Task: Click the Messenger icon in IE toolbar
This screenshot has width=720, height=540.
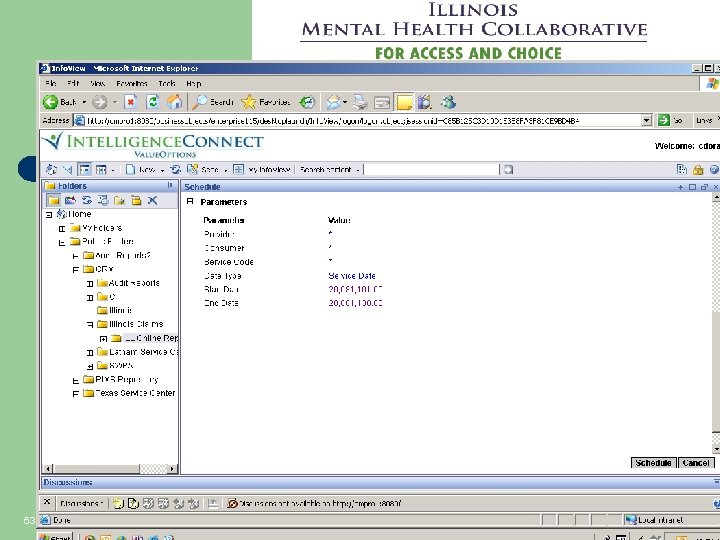Action: (x=448, y=102)
